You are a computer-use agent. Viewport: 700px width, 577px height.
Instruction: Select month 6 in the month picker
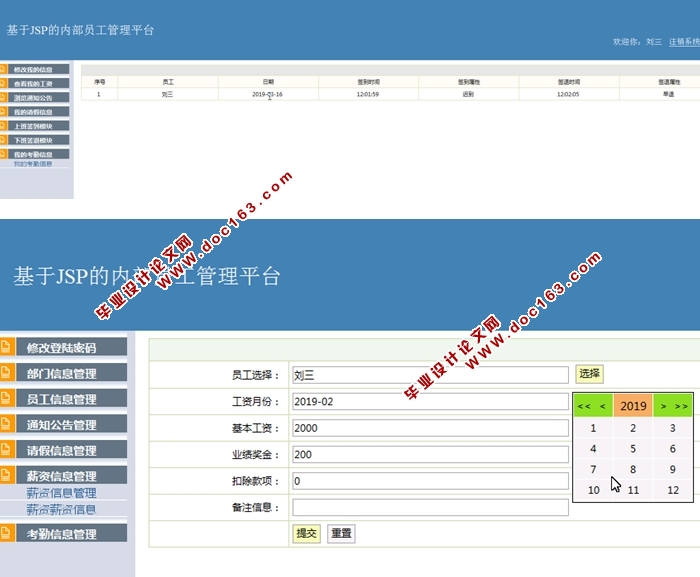tap(673, 448)
